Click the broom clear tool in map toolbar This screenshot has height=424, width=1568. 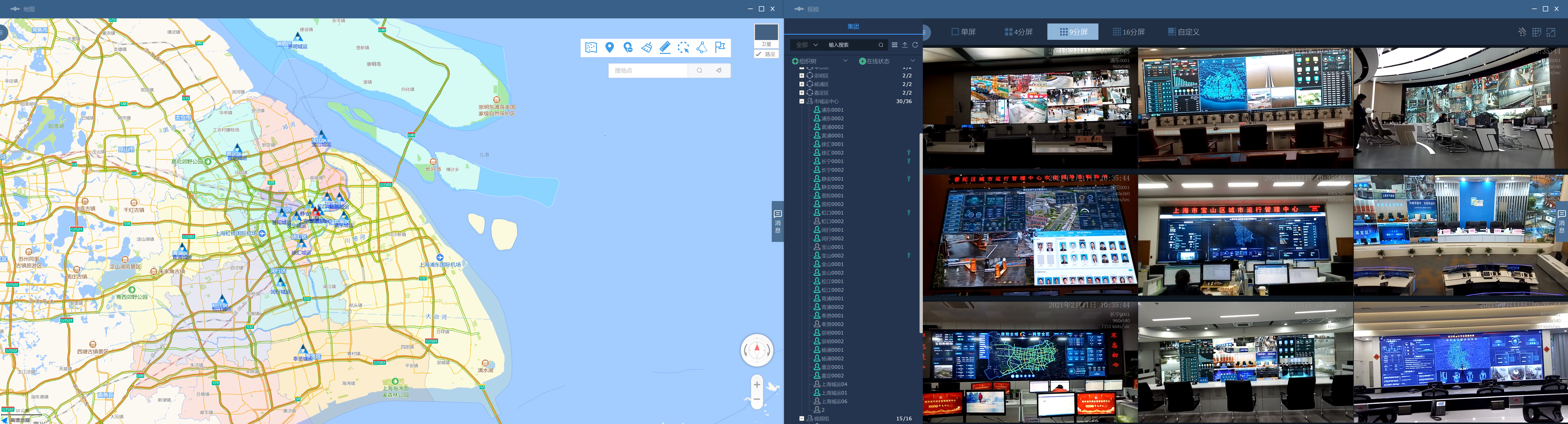646,47
